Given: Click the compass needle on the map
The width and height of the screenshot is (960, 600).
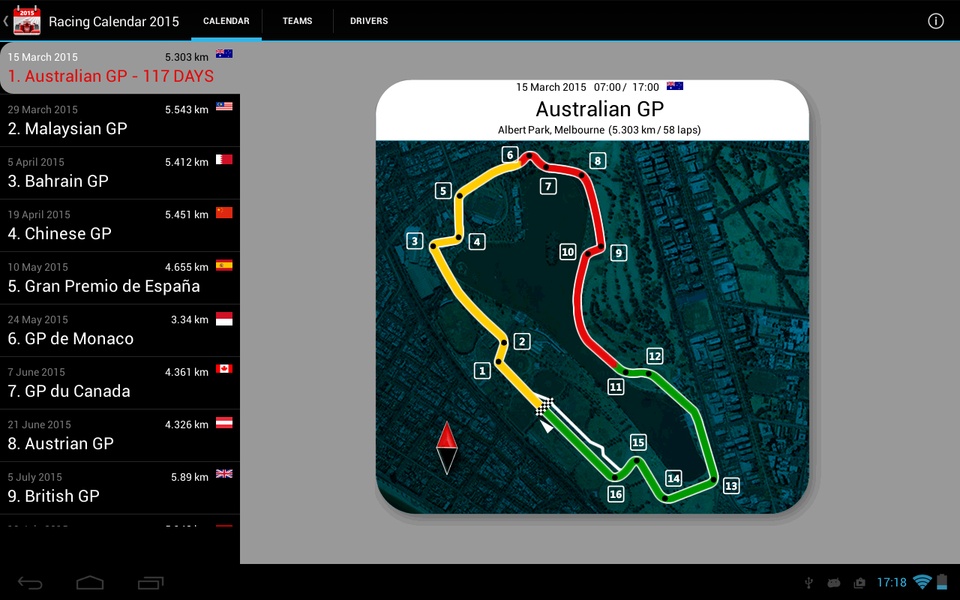Looking at the screenshot, I should tap(447, 448).
